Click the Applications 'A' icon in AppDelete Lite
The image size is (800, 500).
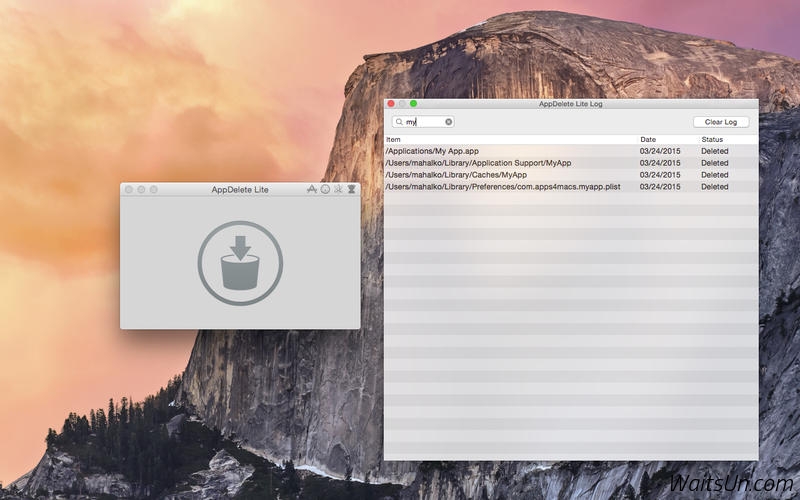pos(312,189)
